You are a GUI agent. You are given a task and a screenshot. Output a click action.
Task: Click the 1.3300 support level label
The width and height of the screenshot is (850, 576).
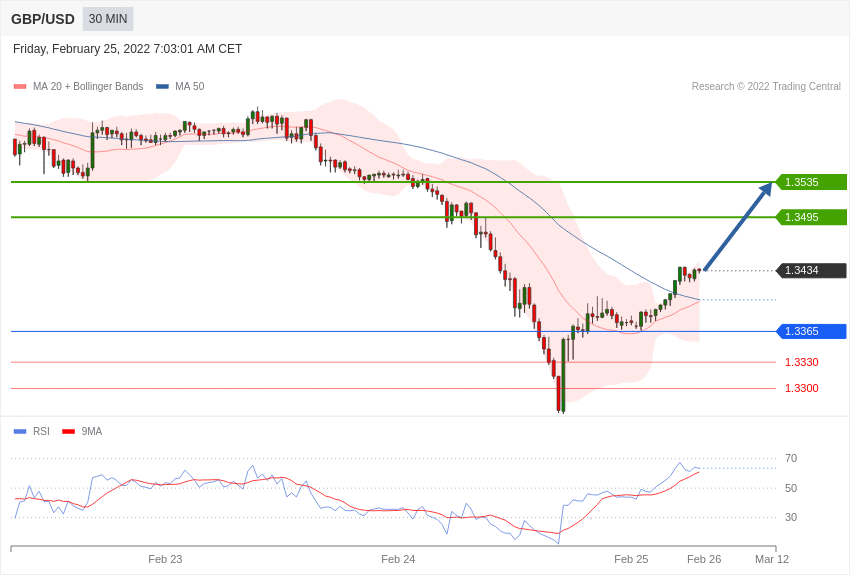[802, 388]
